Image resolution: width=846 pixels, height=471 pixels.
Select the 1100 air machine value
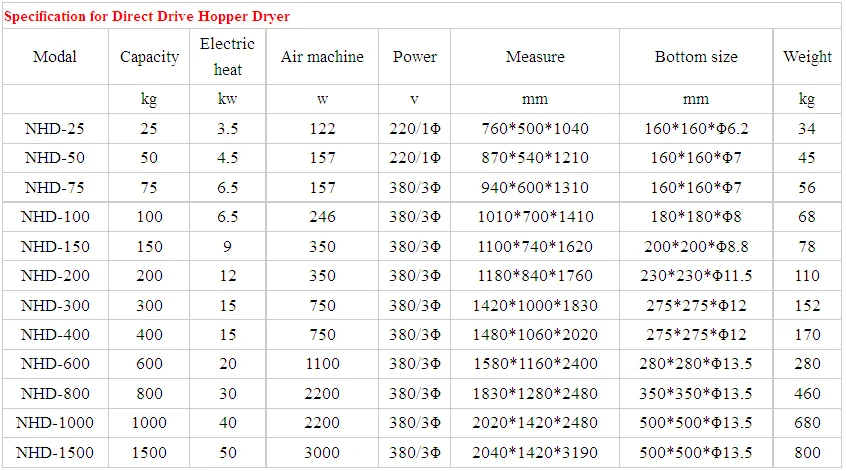322,365
